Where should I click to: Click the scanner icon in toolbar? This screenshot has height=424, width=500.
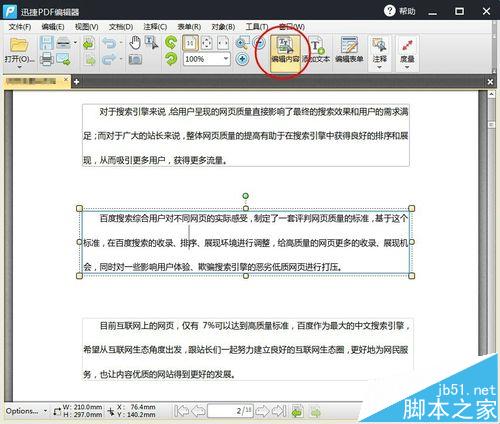(63, 43)
